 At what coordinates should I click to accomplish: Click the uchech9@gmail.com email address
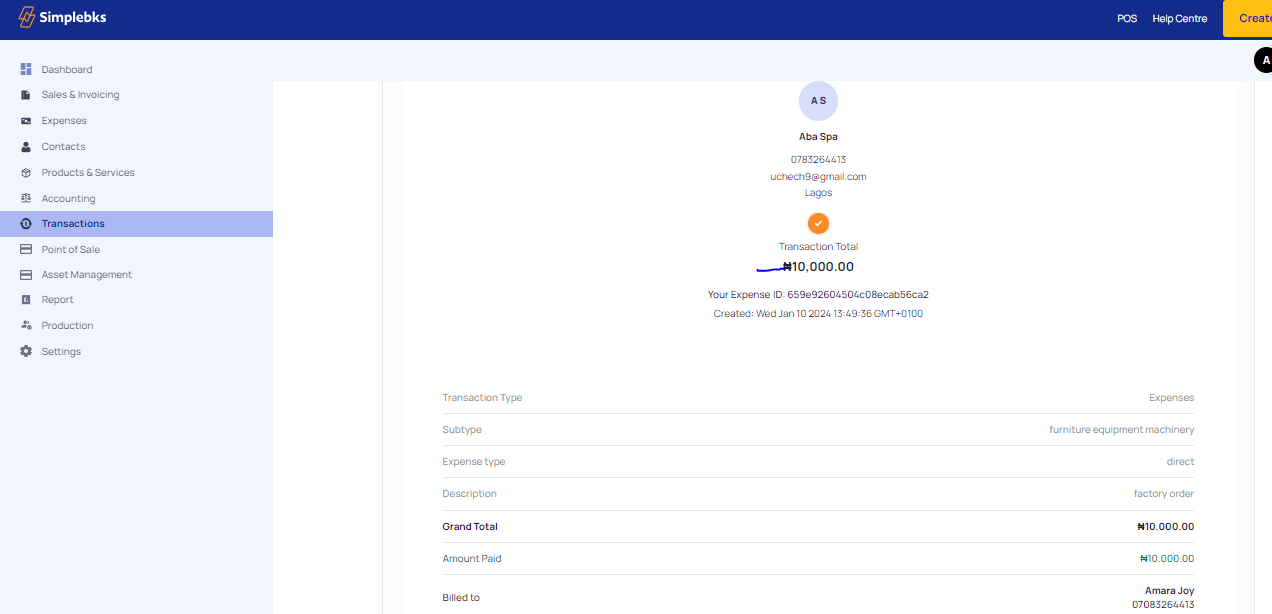point(818,177)
